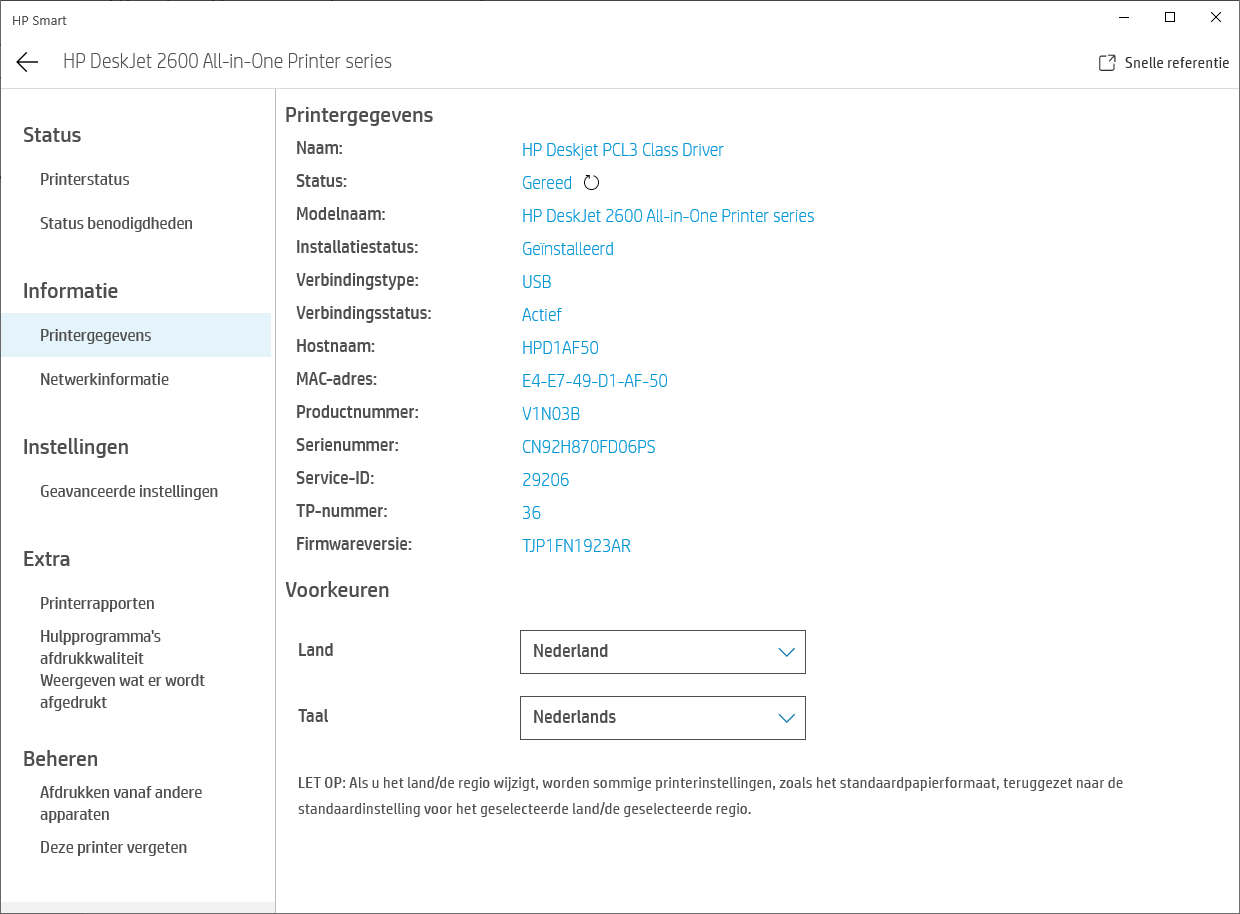Click the serial number CN92H870FD06PS

(x=589, y=447)
